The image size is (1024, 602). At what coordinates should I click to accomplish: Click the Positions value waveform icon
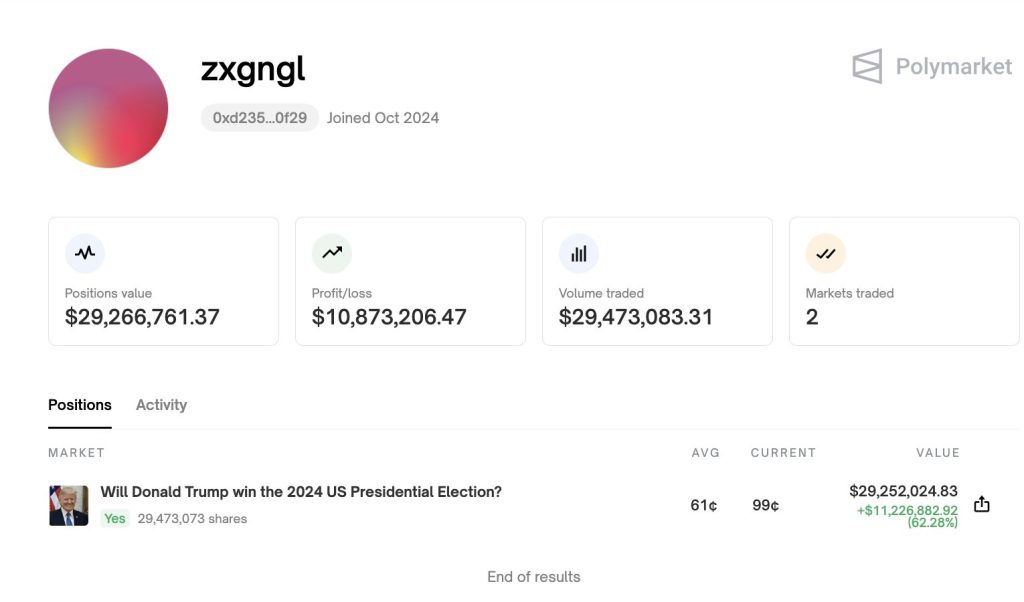pos(84,252)
